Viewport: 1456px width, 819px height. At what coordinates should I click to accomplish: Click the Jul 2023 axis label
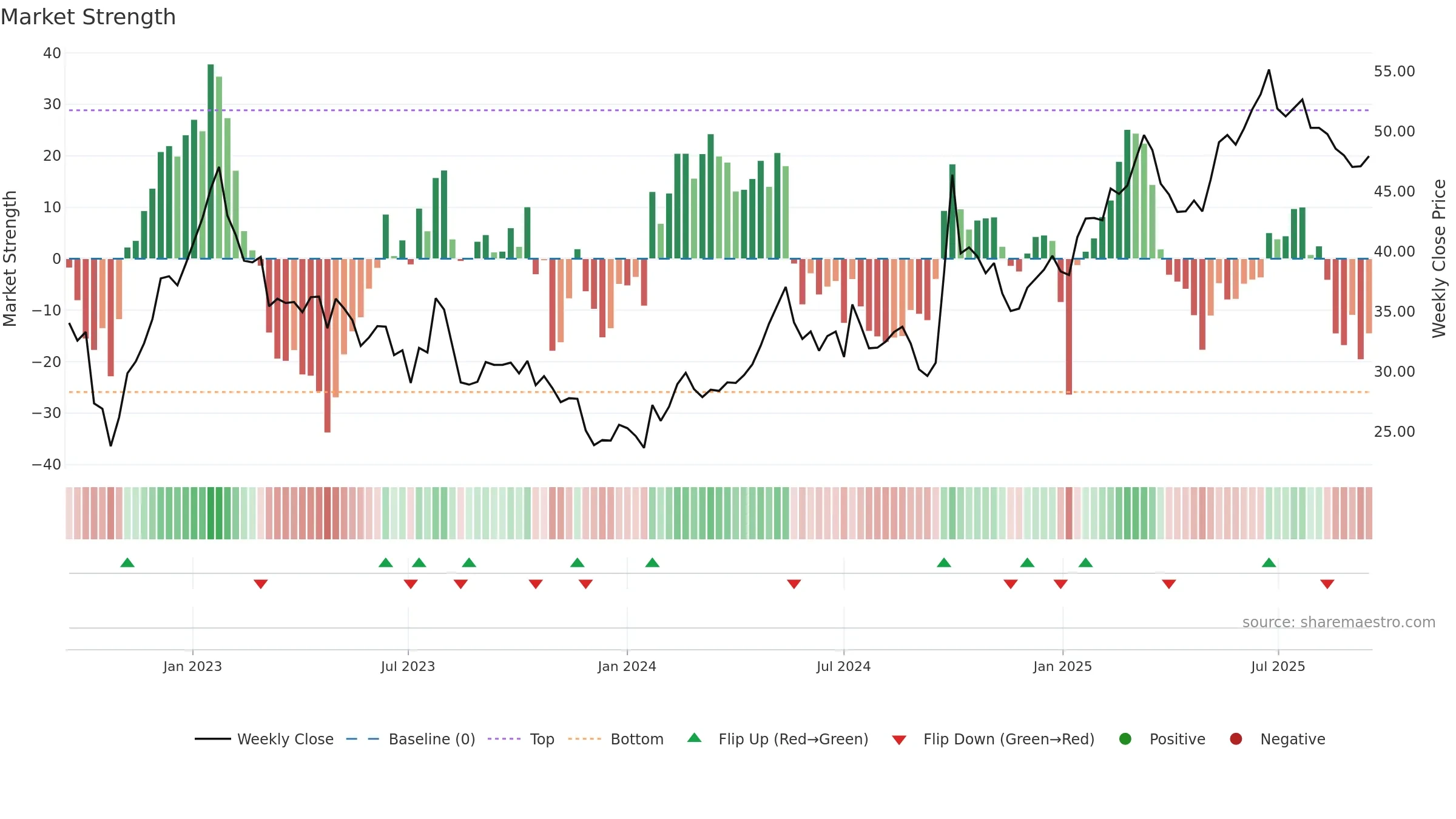point(408,666)
